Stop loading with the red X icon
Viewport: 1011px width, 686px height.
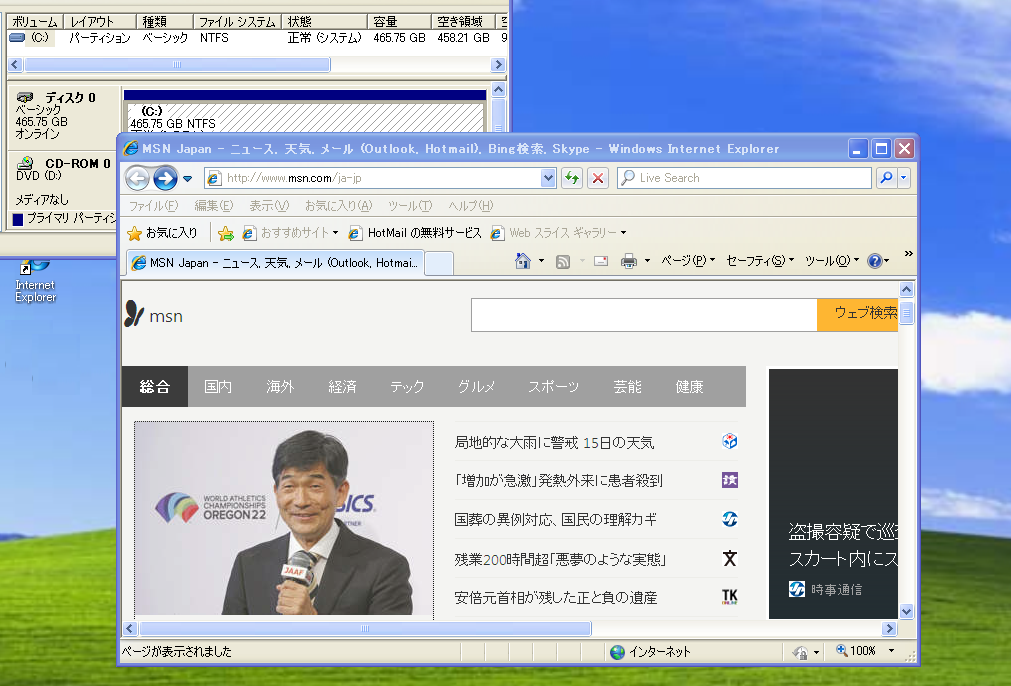(x=598, y=178)
